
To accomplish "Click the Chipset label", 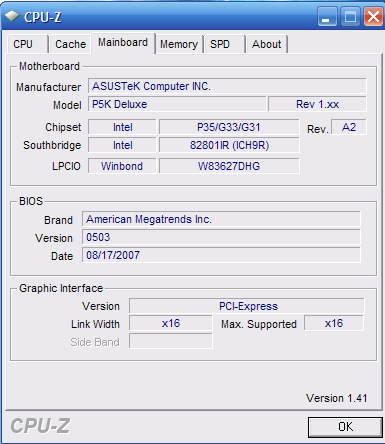I will coord(63,127).
